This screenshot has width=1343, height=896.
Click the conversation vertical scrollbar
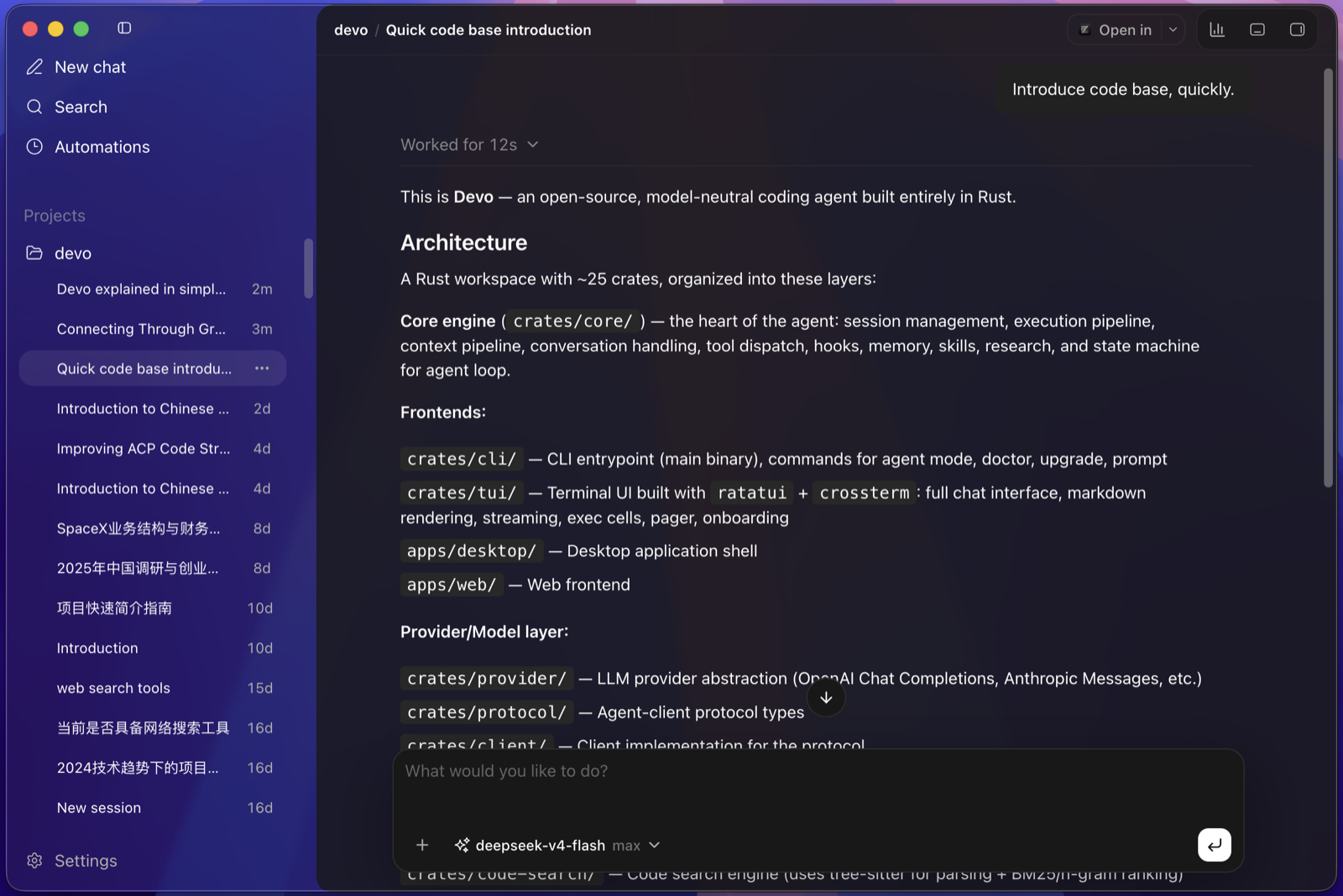pos(1328,277)
